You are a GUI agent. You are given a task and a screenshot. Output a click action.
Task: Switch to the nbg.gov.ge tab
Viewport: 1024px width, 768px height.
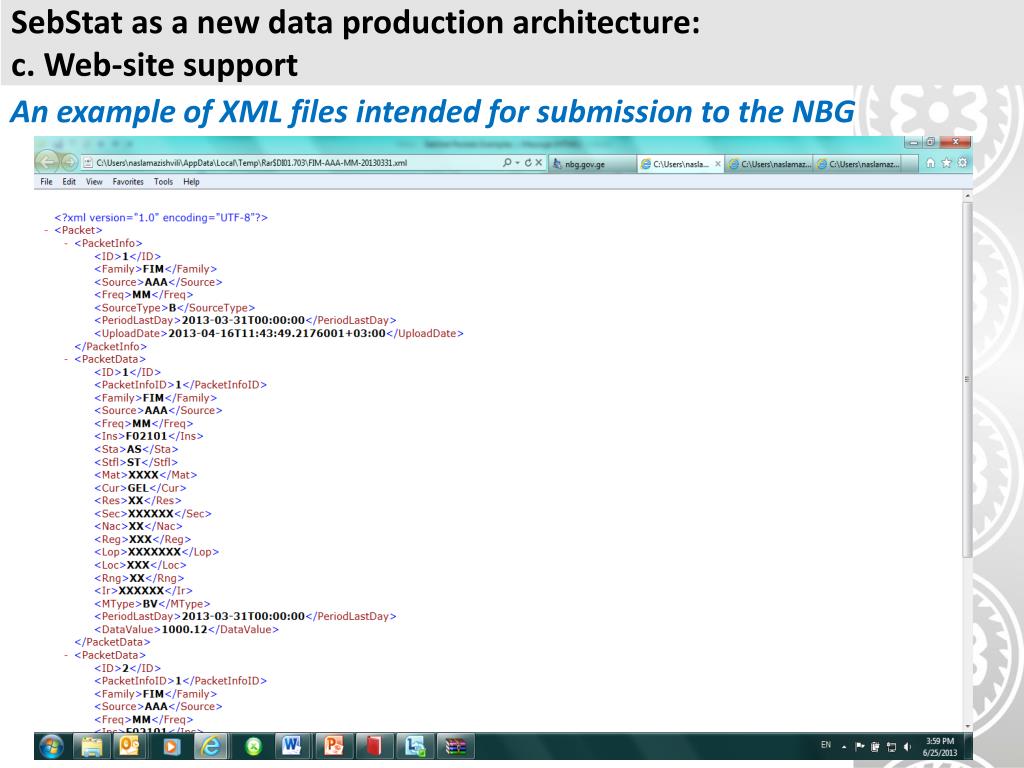591,164
